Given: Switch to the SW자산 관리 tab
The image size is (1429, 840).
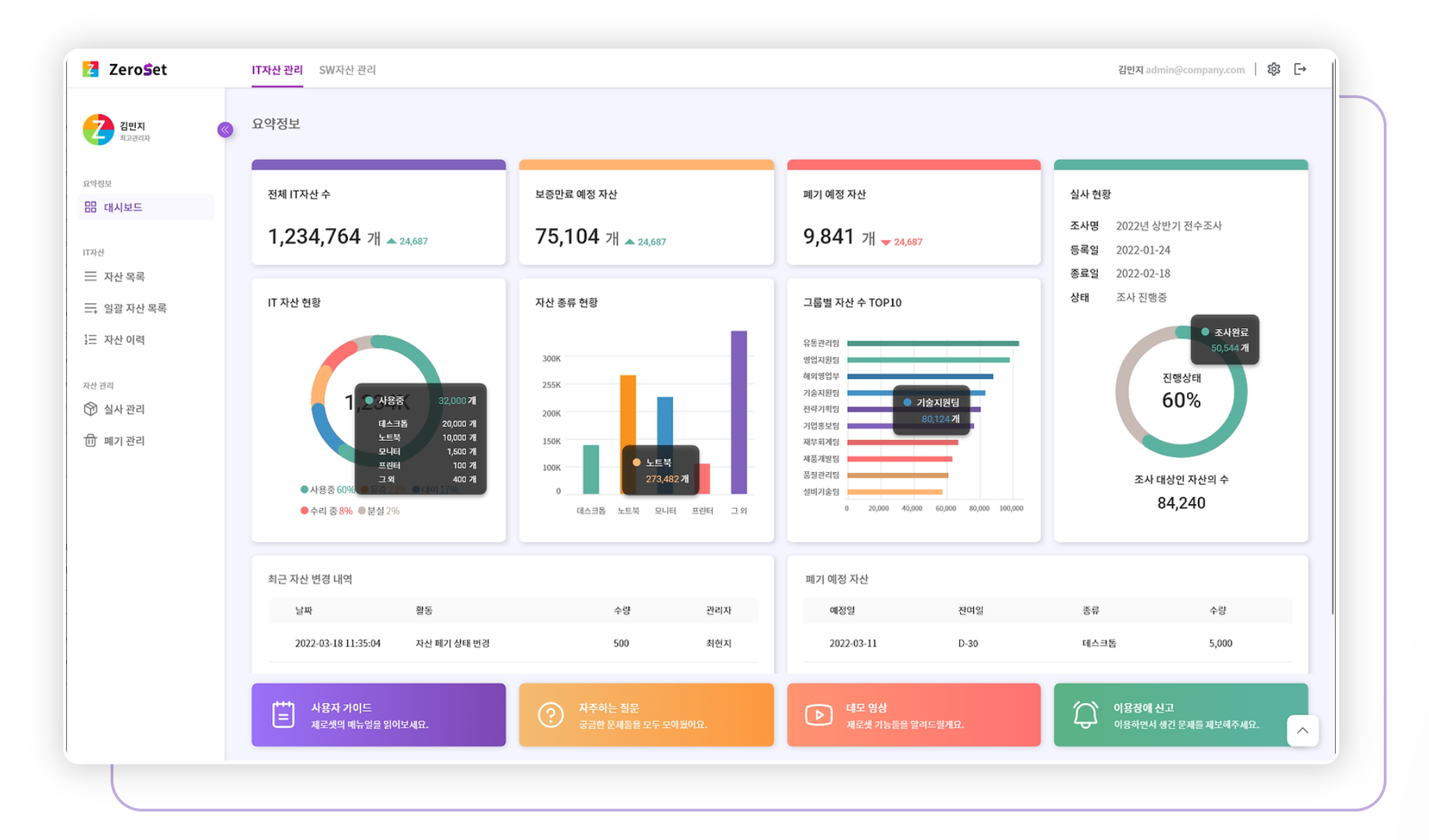Looking at the screenshot, I should 347,70.
